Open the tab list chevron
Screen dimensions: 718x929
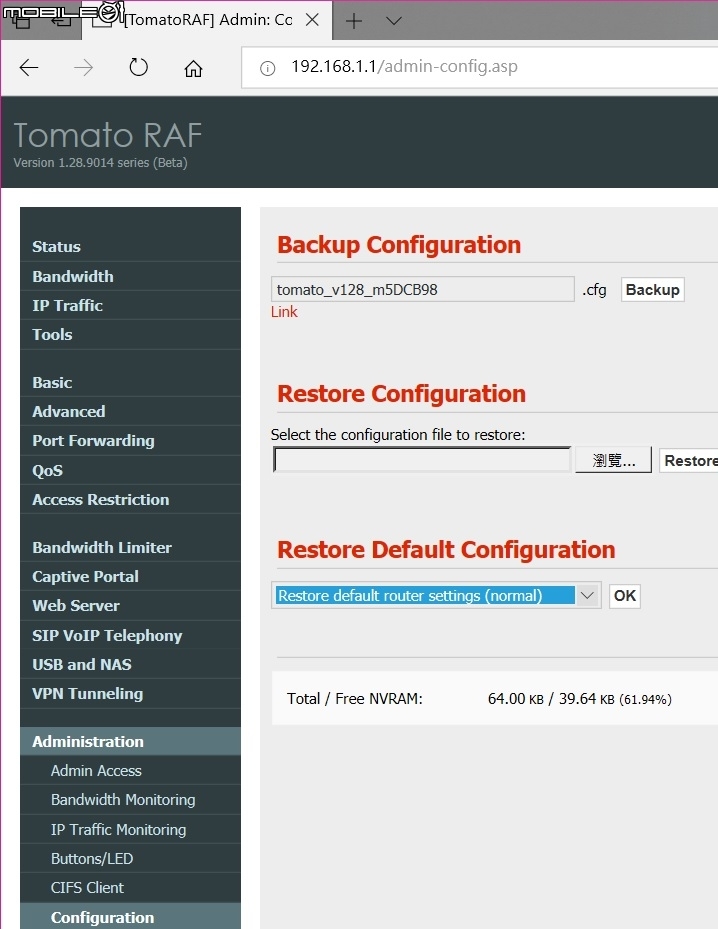(x=394, y=21)
